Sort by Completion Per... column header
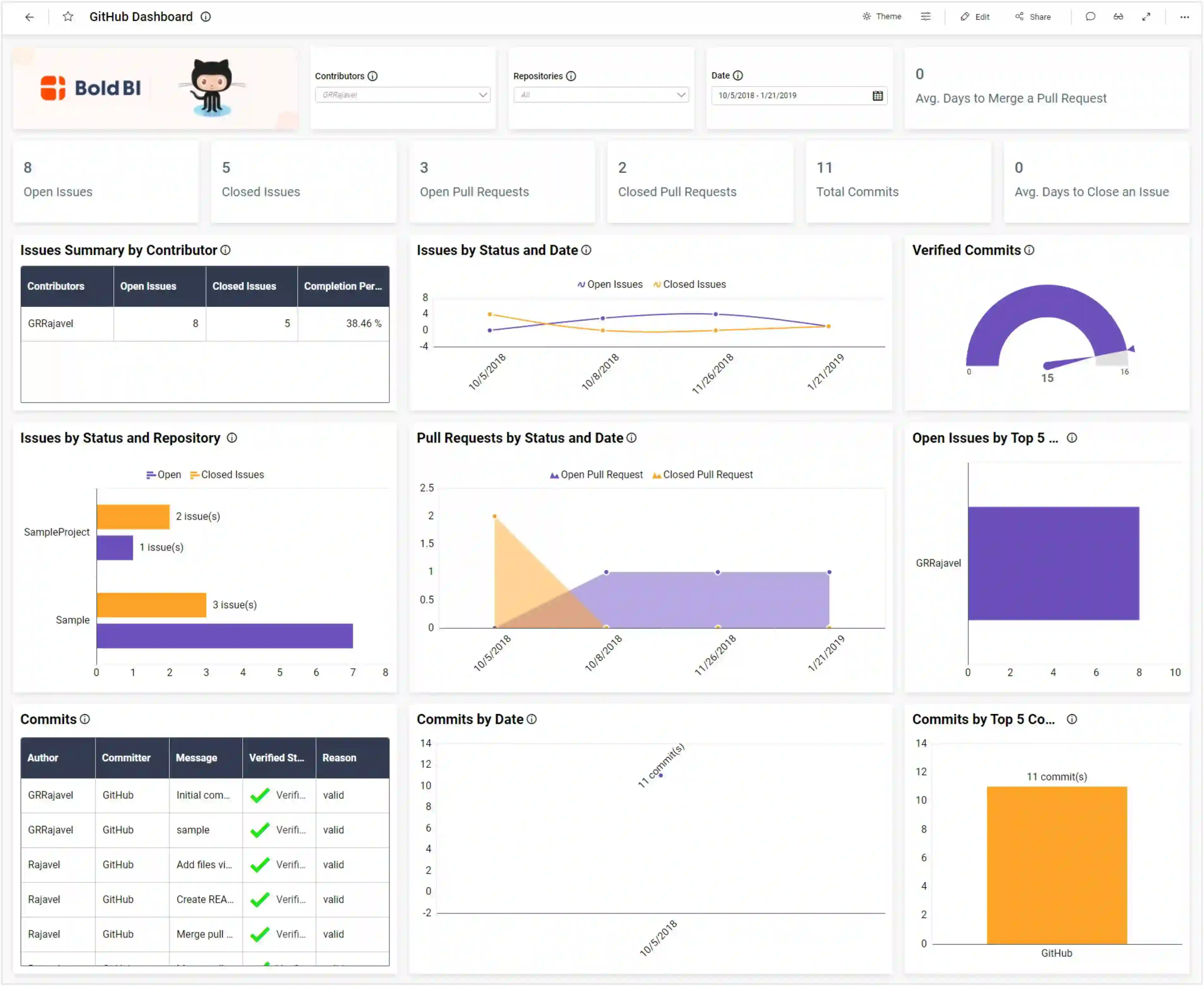 [344, 286]
